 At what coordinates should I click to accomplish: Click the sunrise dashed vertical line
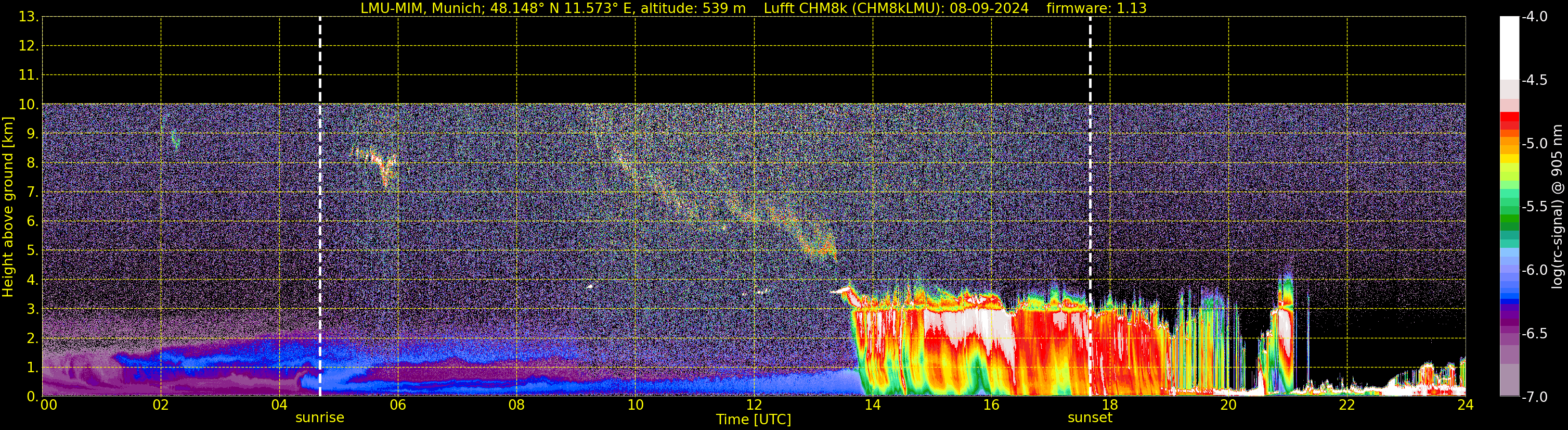click(320, 207)
